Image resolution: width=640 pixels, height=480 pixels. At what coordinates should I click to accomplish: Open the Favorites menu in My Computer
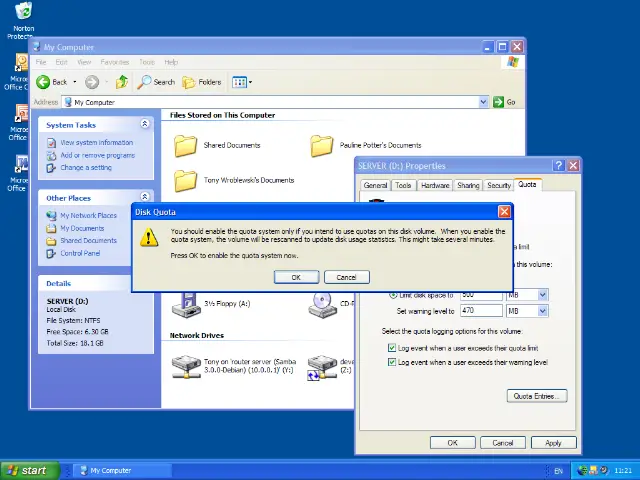[x=115, y=62]
